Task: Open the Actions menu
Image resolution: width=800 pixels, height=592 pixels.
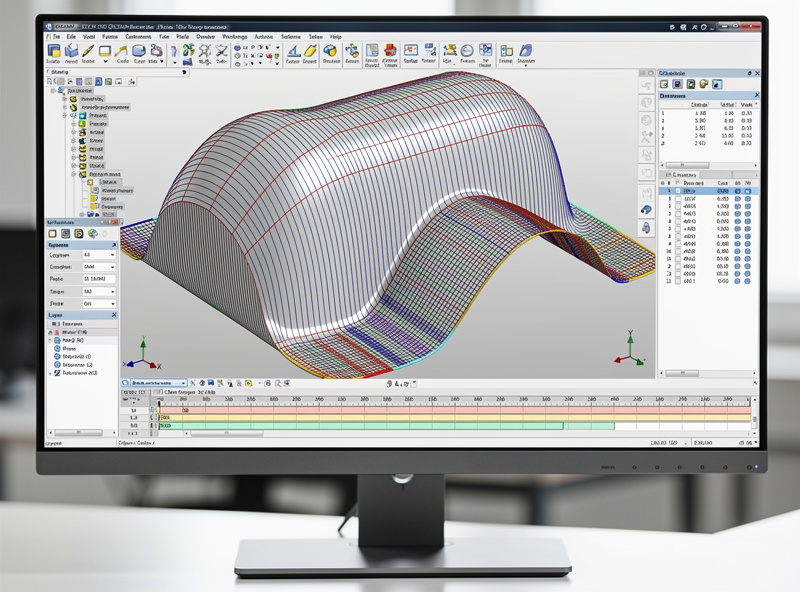Action: [264, 37]
